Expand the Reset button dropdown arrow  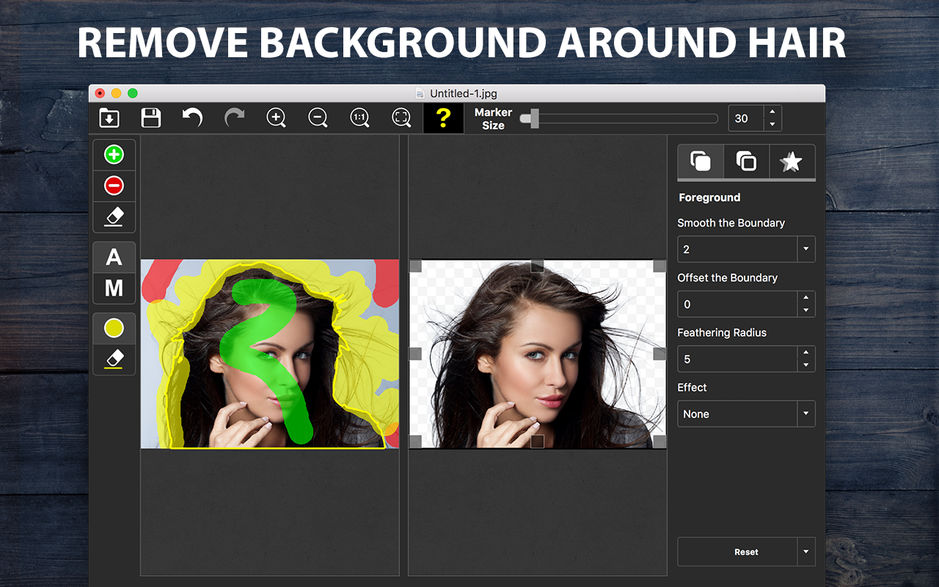click(807, 551)
